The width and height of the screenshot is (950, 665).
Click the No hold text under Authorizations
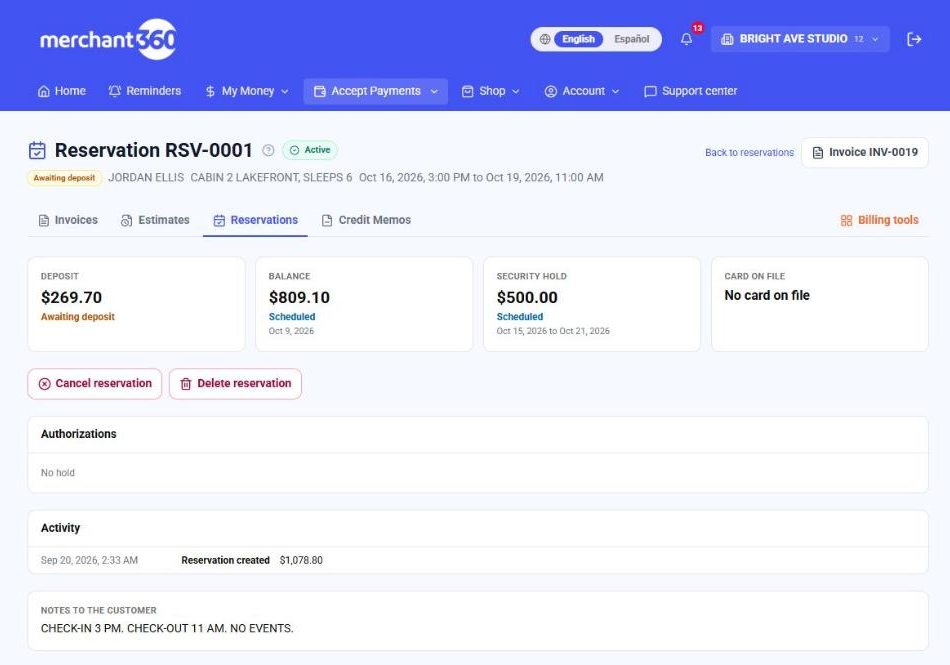(58, 473)
